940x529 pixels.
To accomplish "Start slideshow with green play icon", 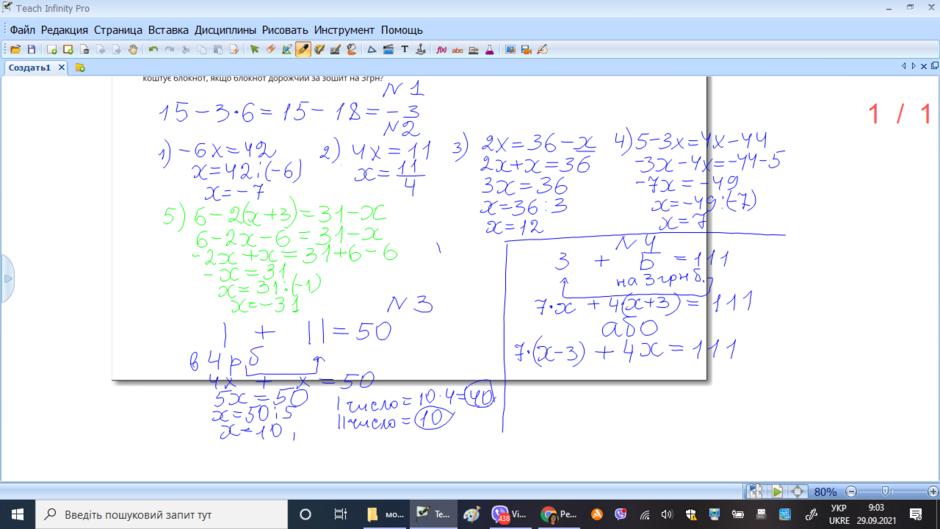I will coord(776,491).
